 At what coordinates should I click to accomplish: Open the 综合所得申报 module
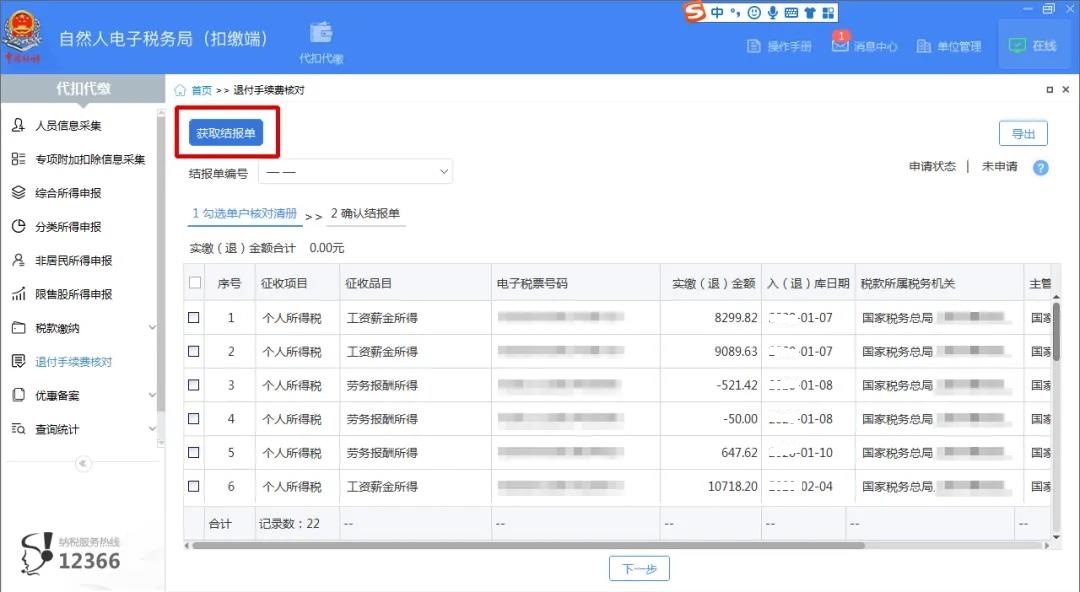coord(68,192)
